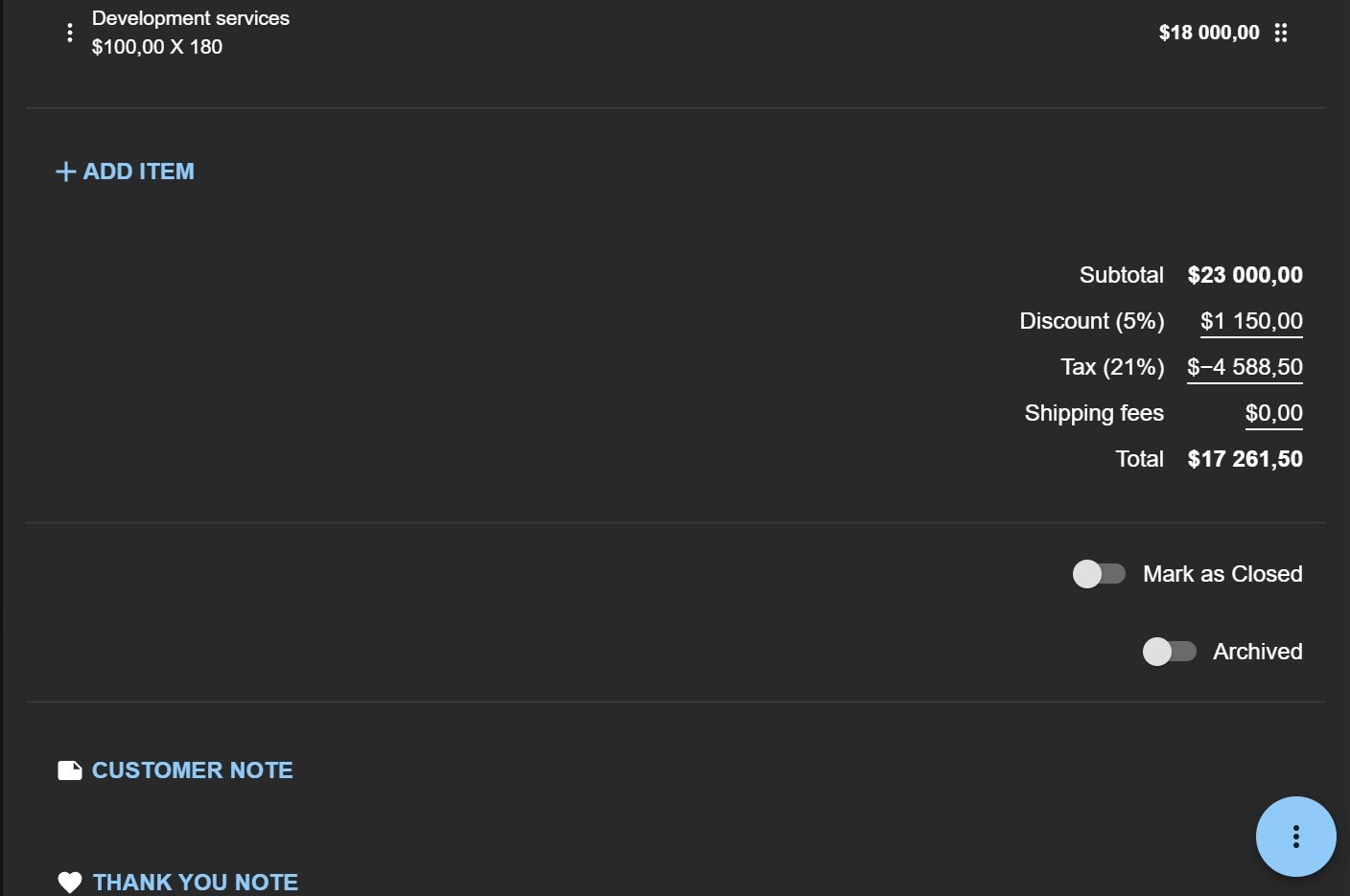Click the heart icon for thank you note
Image resolution: width=1350 pixels, height=896 pixels.
(x=70, y=883)
